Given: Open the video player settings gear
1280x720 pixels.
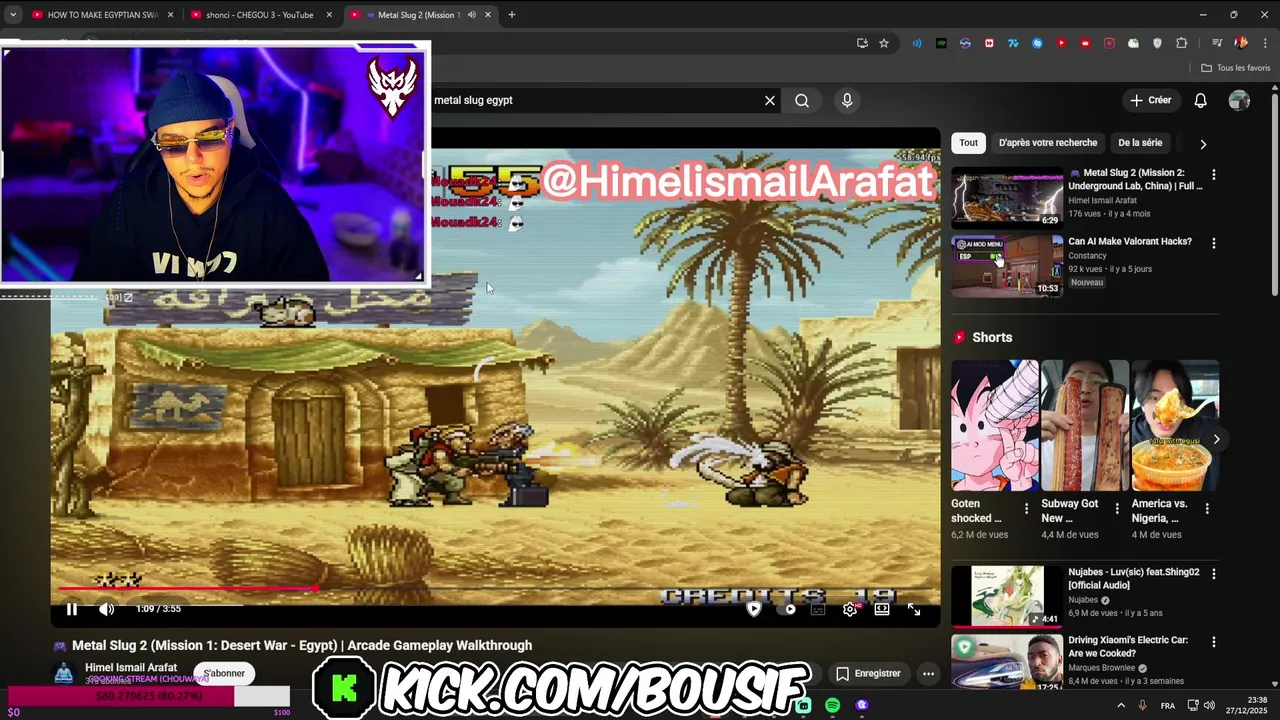Looking at the screenshot, I should [850, 609].
